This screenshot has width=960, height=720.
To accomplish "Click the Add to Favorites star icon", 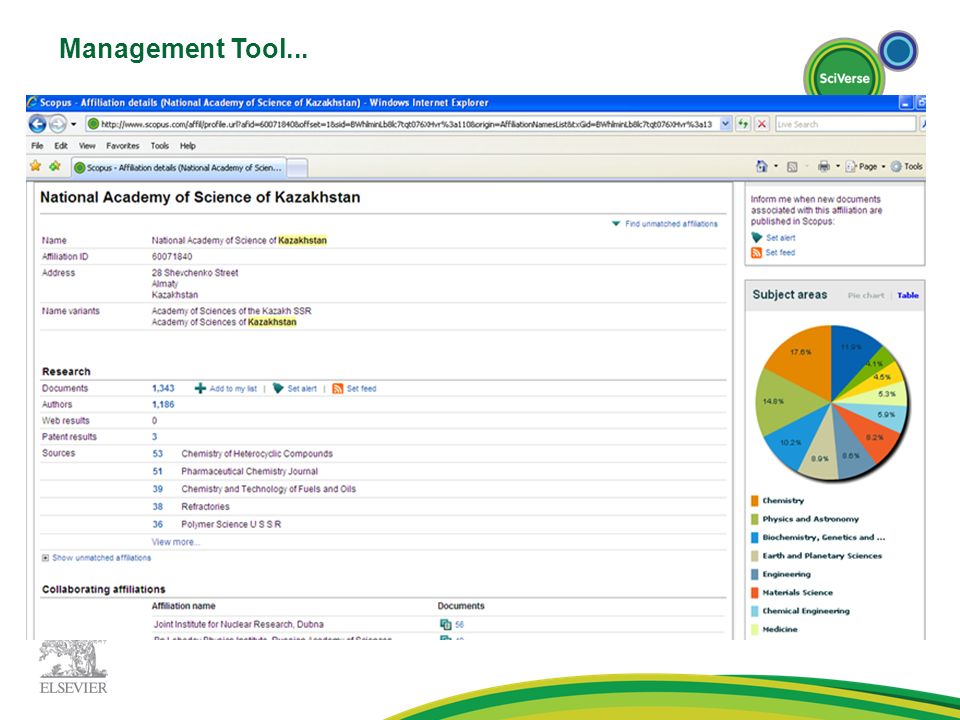I will (55, 166).
